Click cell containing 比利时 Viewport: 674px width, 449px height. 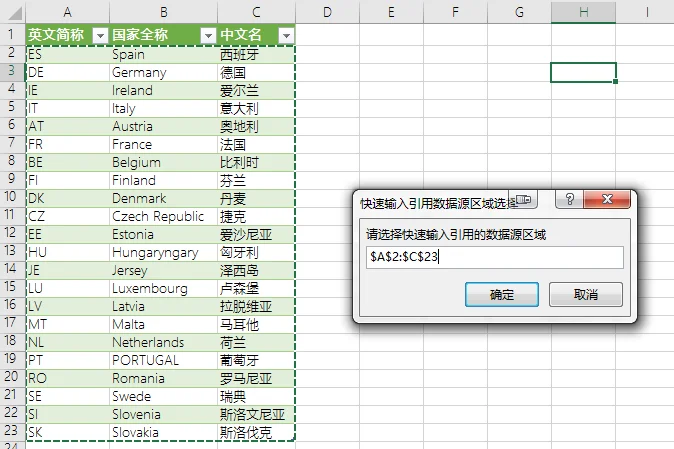pos(256,162)
